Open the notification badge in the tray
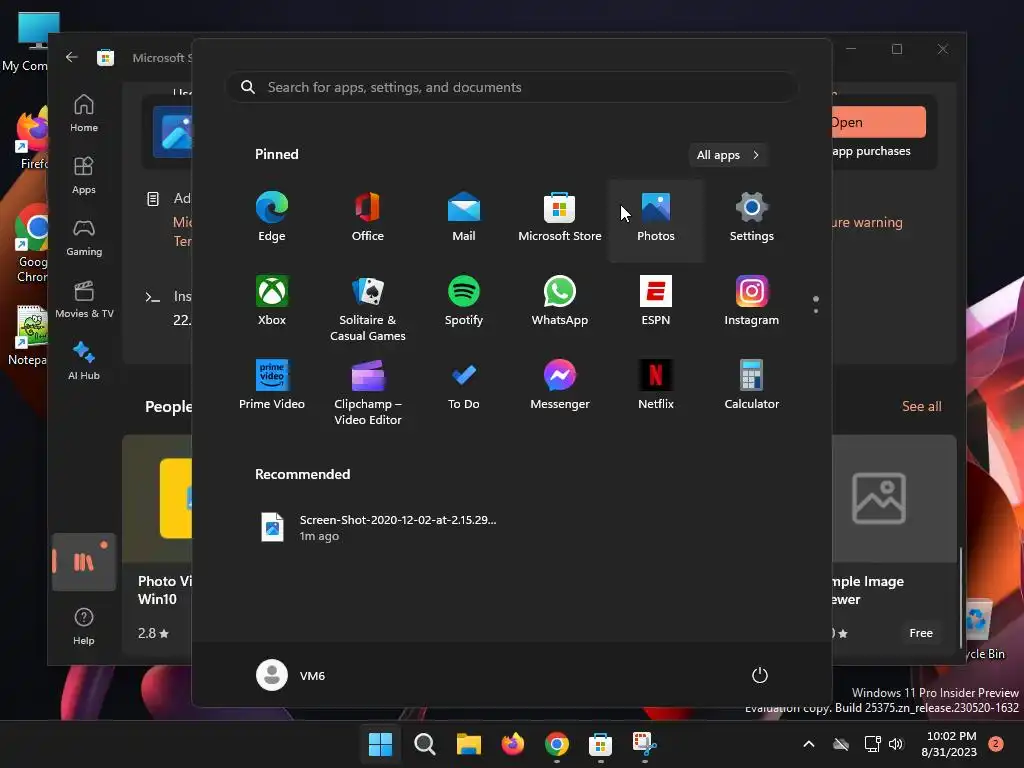The height and width of the screenshot is (768, 1024). [x=996, y=744]
